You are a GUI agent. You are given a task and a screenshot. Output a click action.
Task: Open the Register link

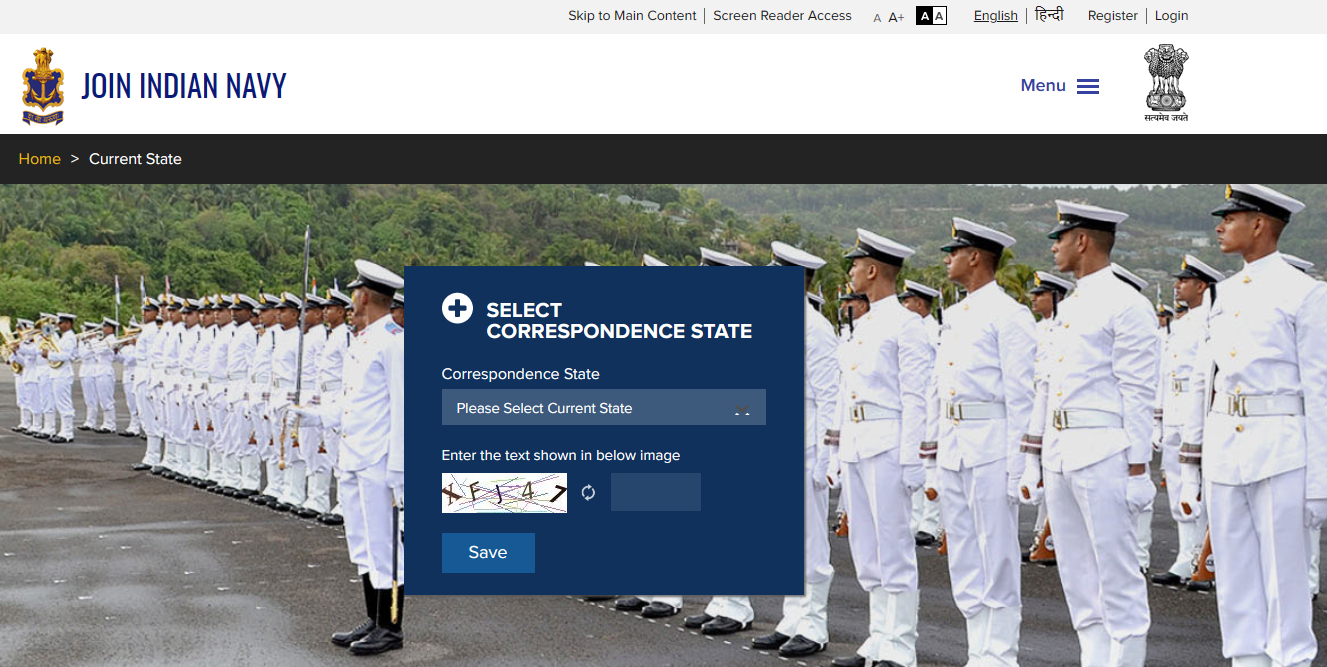pyautogui.click(x=1112, y=16)
